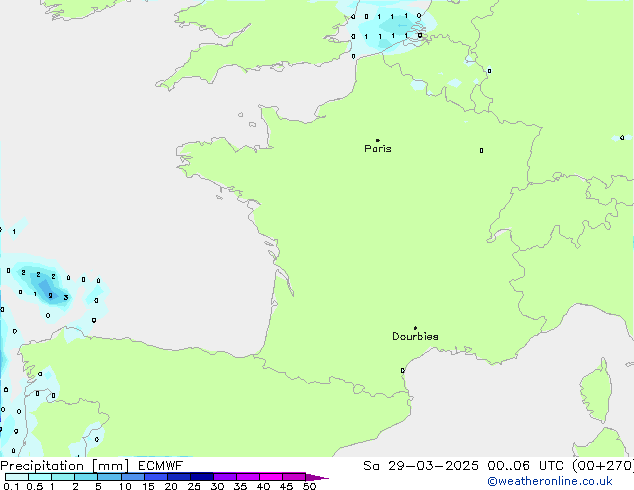Pick the 2–5 mm legend swatch
Screen dimensions: 634x490
point(86,477)
